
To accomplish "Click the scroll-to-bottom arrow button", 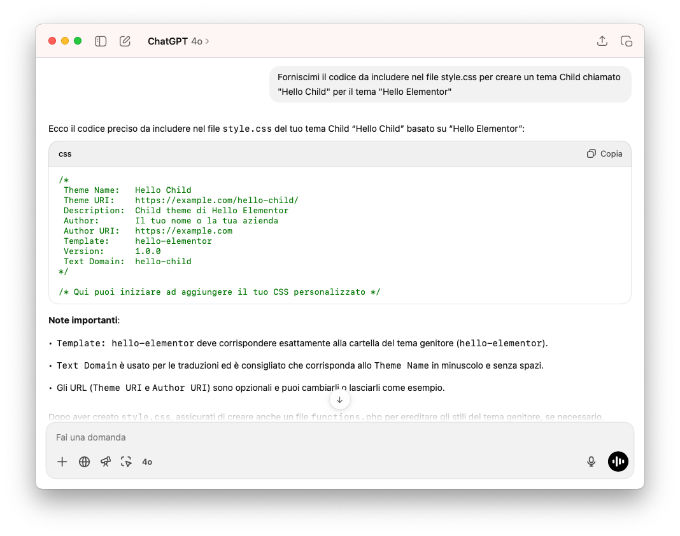I will 340,400.
